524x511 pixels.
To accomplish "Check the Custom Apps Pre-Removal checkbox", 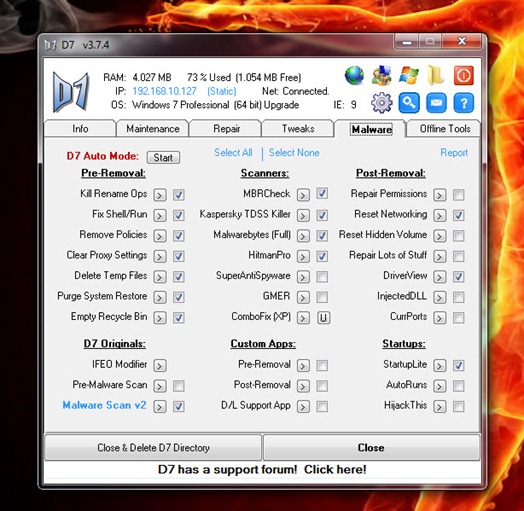I will (322, 365).
